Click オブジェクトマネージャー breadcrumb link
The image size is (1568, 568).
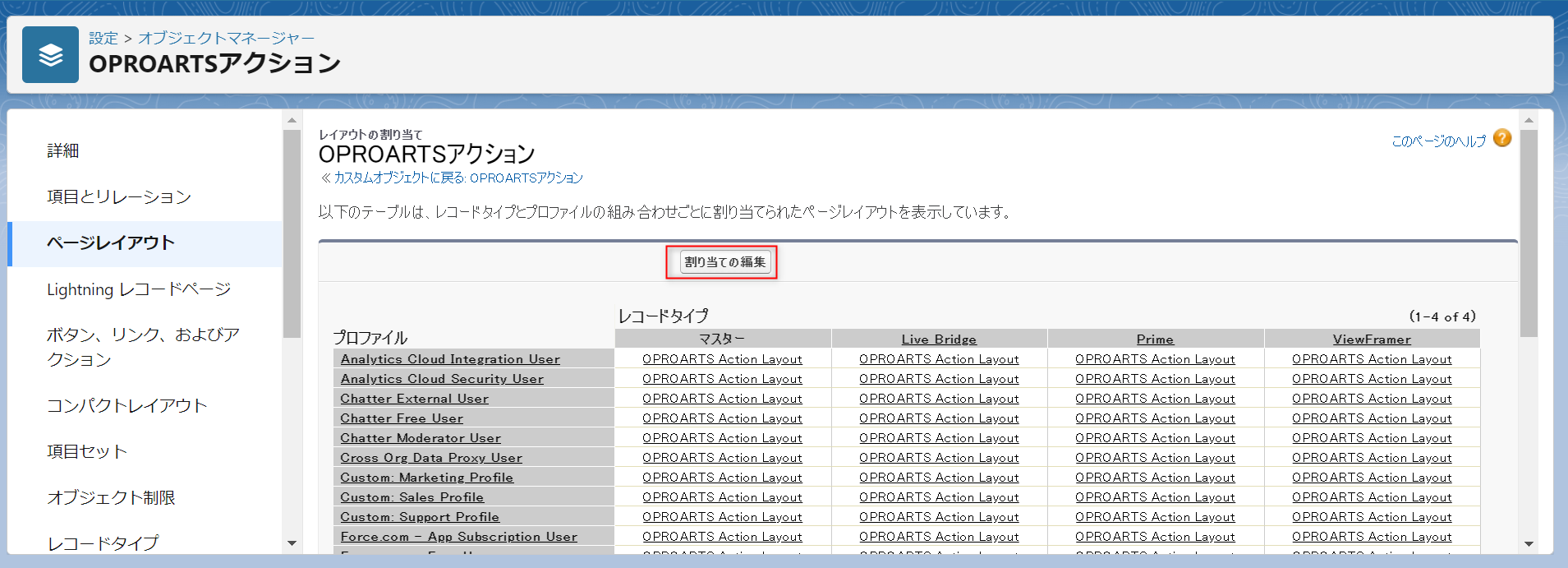tap(226, 38)
